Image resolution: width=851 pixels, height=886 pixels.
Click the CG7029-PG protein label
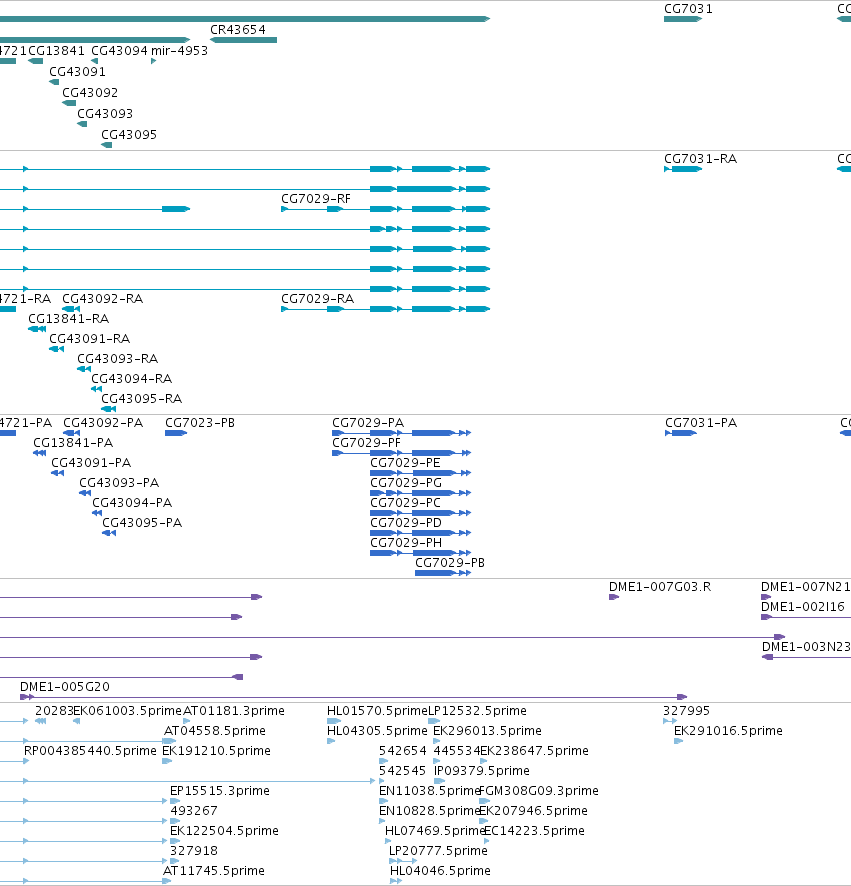(406, 483)
